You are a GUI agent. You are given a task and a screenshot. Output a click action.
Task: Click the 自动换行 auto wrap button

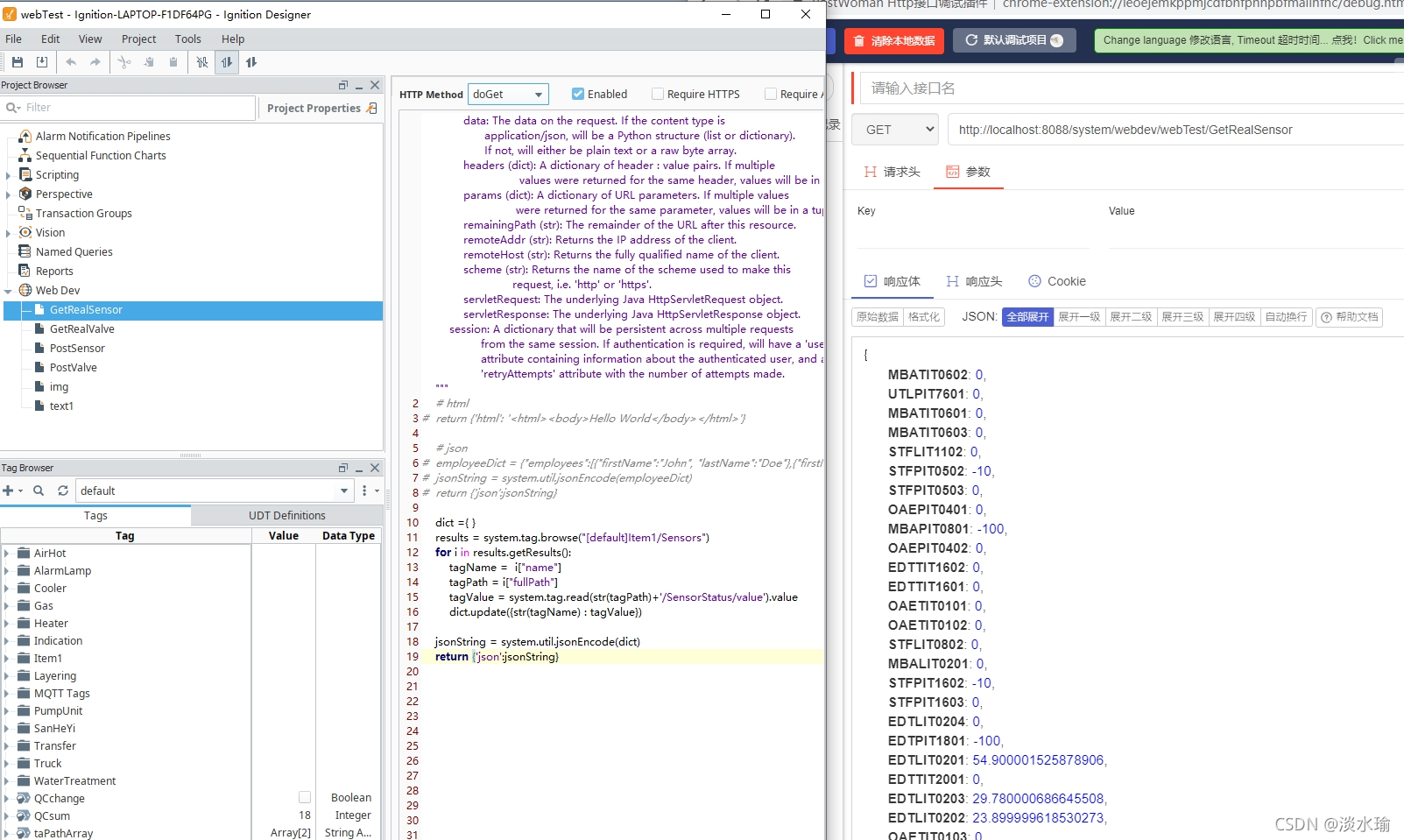1286,317
